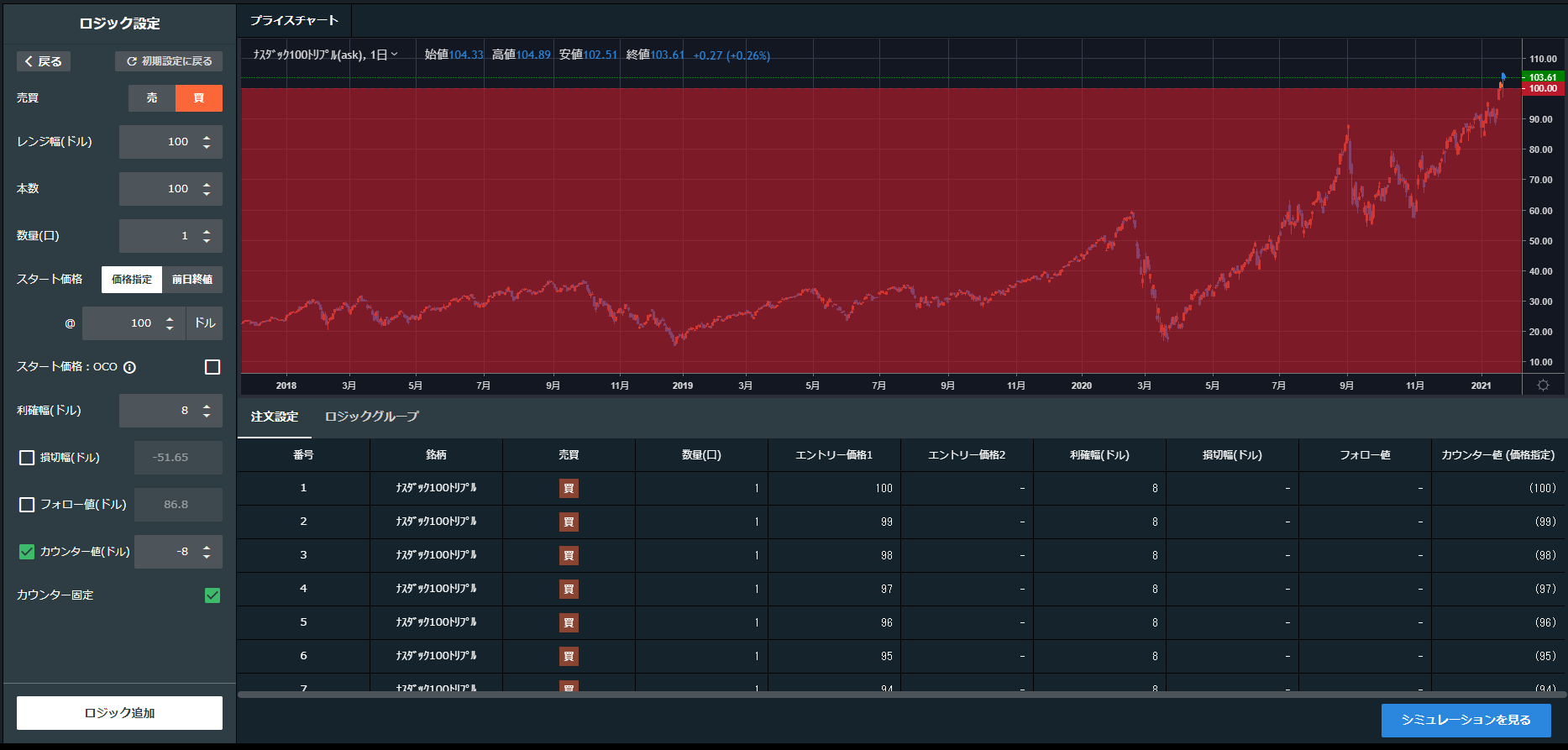The width and height of the screenshot is (1568, 750).
Task: Click entry price 99 in row 2
Action: [887, 522]
